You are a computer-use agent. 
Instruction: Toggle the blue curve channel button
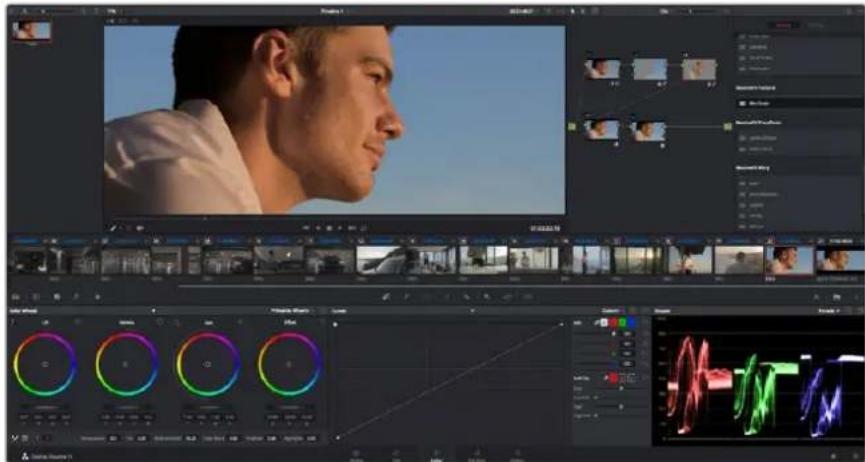[631, 322]
